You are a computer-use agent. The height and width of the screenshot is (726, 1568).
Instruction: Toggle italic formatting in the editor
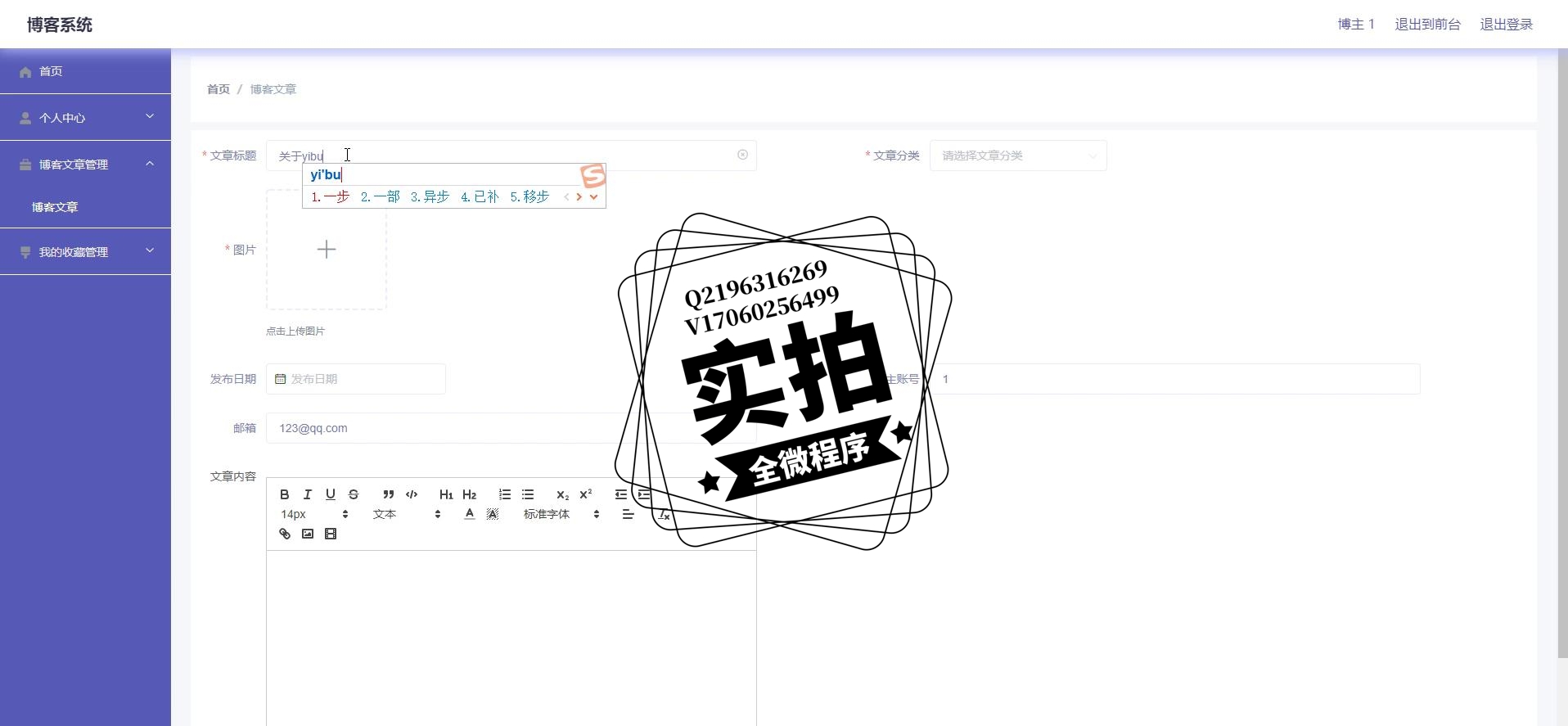coord(307,494)
